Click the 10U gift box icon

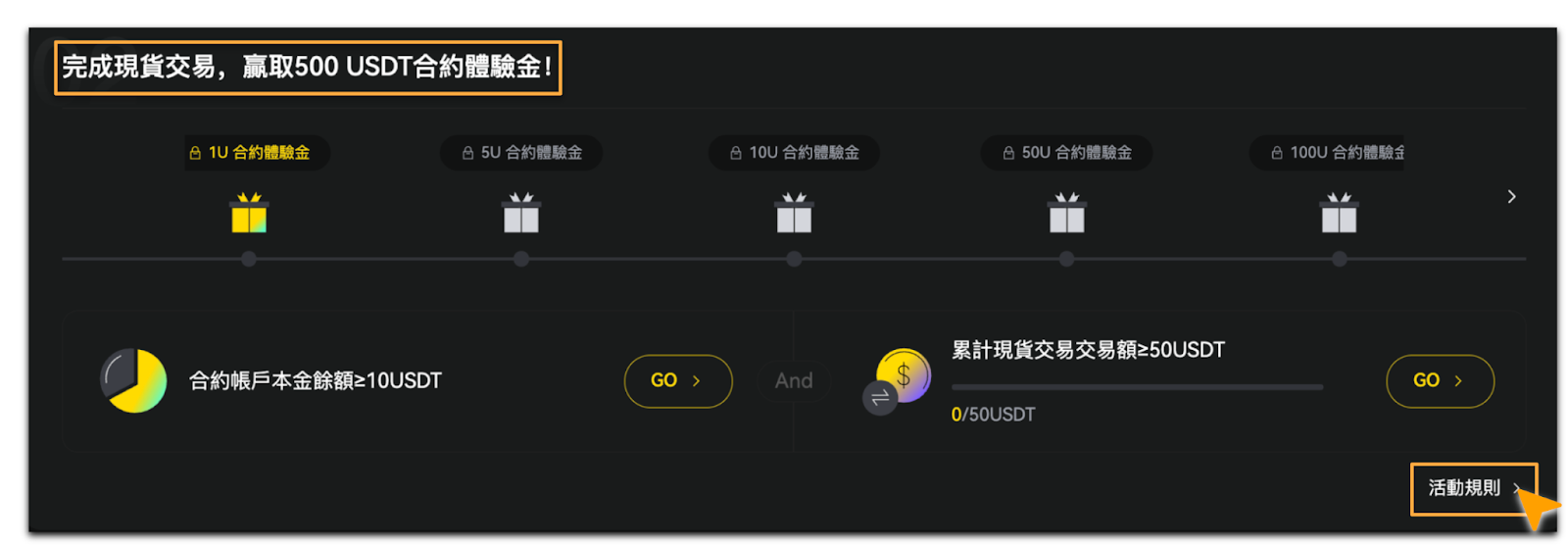794,213
